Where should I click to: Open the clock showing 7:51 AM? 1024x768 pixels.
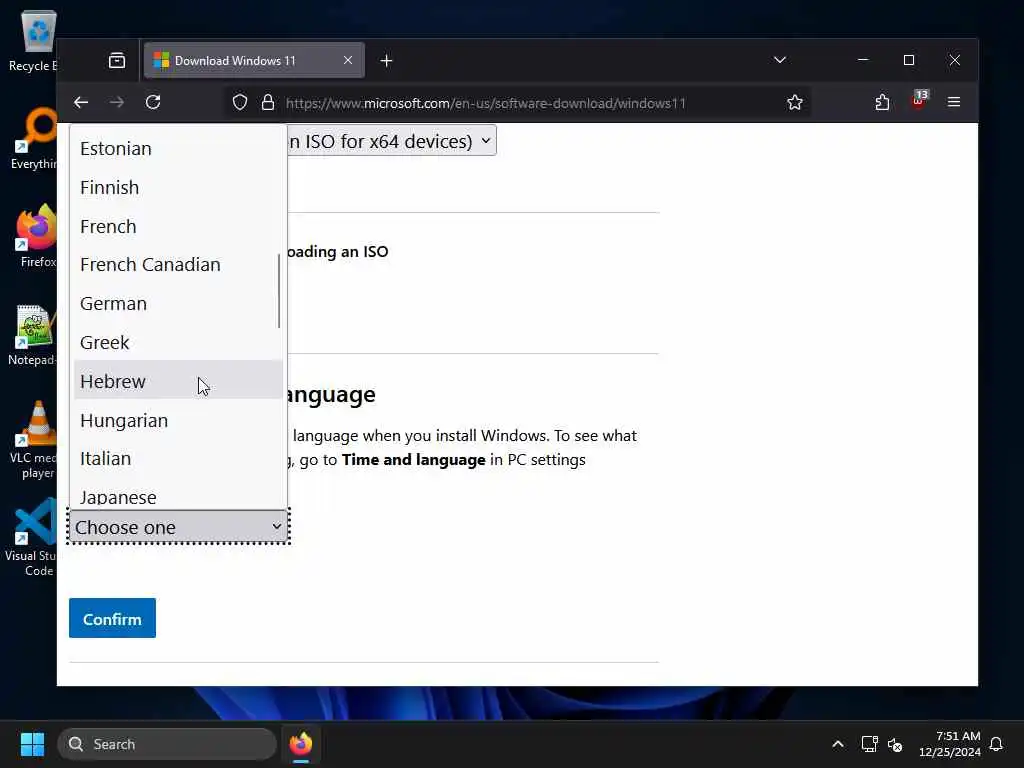pos(950,744)
